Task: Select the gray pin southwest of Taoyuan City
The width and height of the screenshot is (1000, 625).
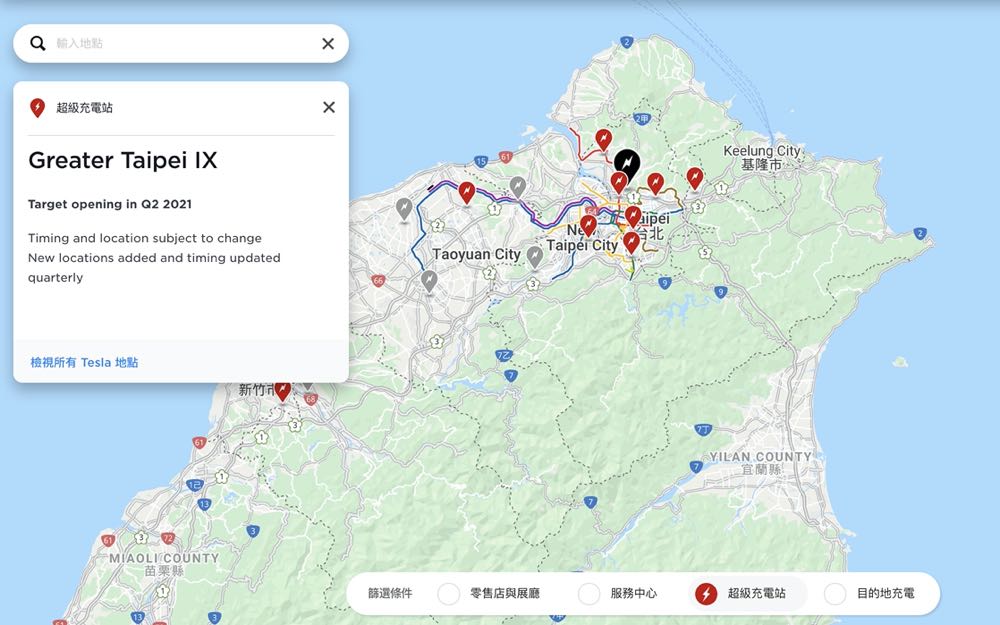Action: (x=429, y=280)
